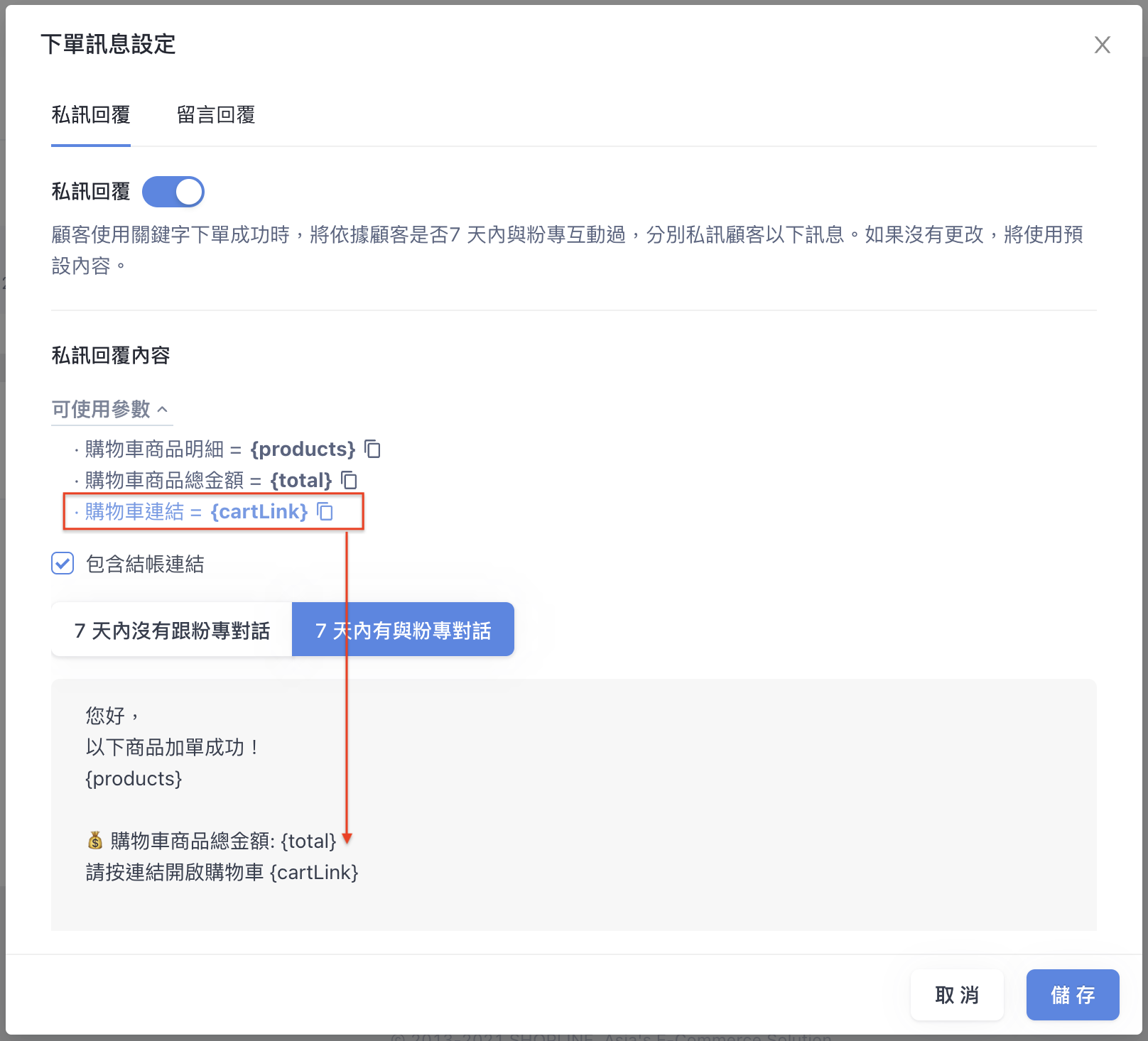Collapse the 可使用參數 section
The image size is (1148, 1041).
pos(112,409)
